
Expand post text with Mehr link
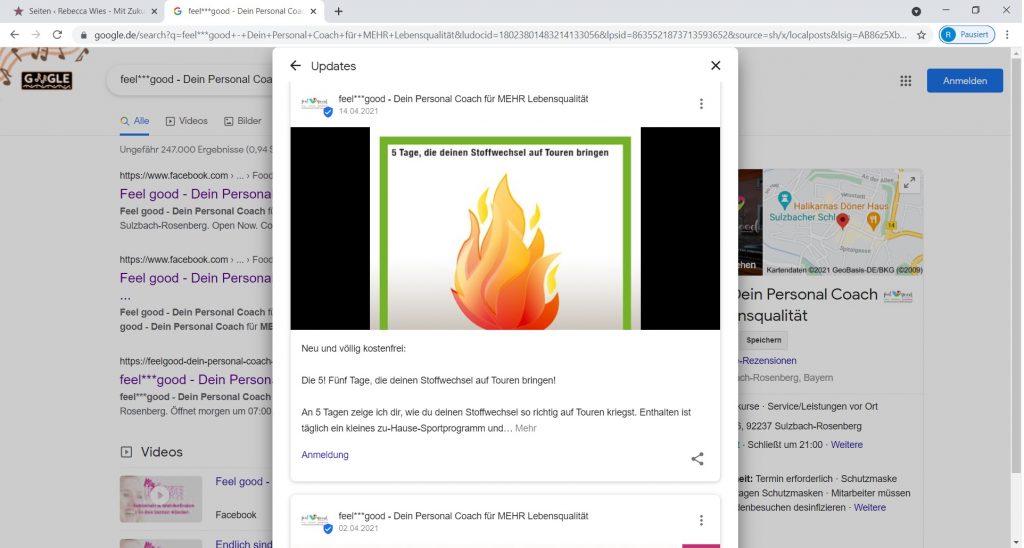tap(526, 428)
